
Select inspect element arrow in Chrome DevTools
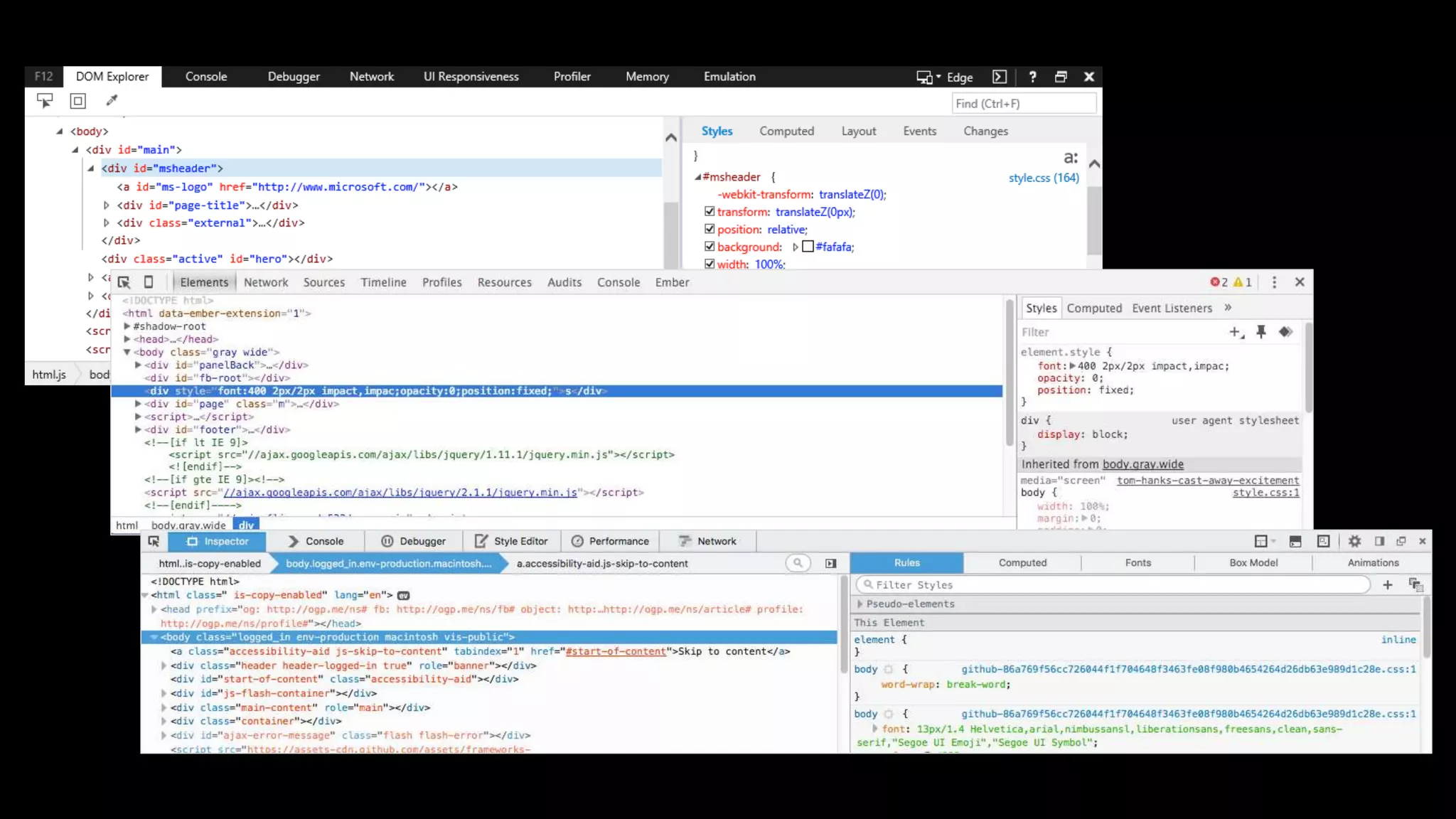pyautogui.click(x=124, y=282)
